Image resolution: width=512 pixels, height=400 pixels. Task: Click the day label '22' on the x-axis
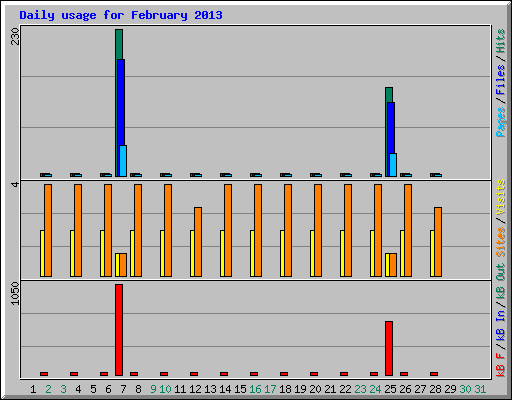tap(345, 389)
